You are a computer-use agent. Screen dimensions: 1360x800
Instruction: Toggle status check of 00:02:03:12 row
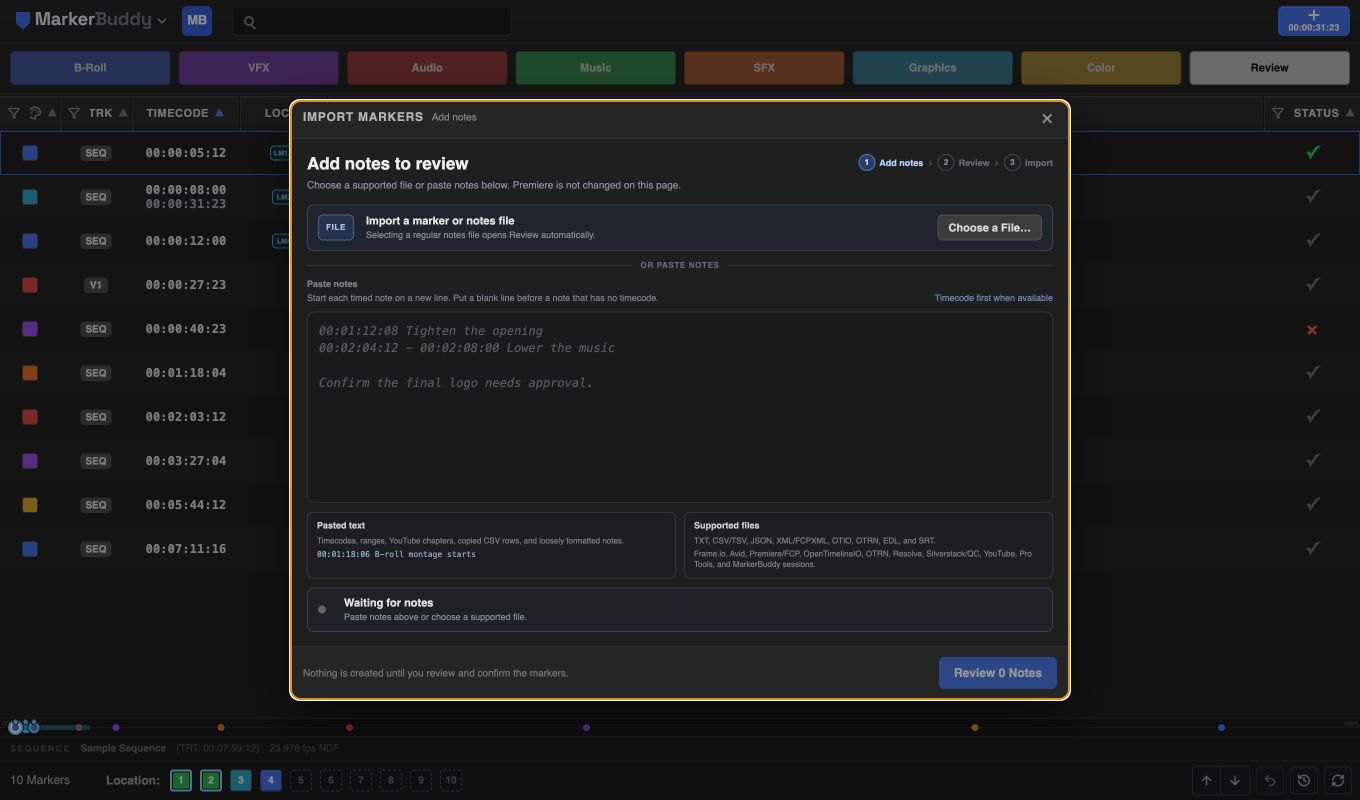click(1313, 416)
